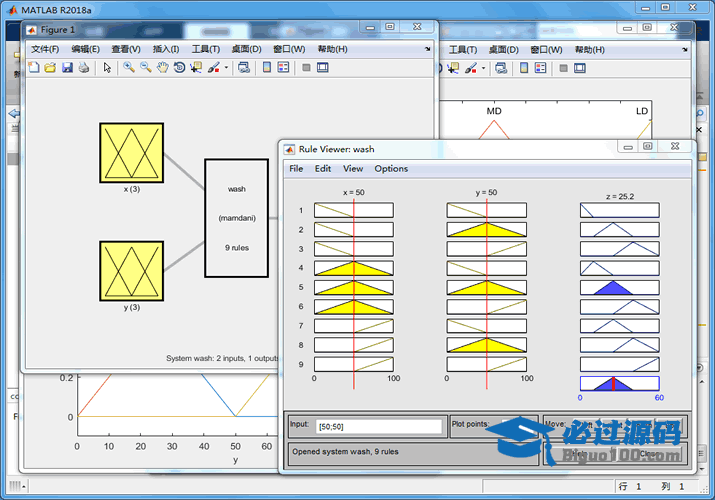Click Show Plot Tools icon in Figure 1
The width and height of the screenshot is (715, 500).
click(323, 67)
